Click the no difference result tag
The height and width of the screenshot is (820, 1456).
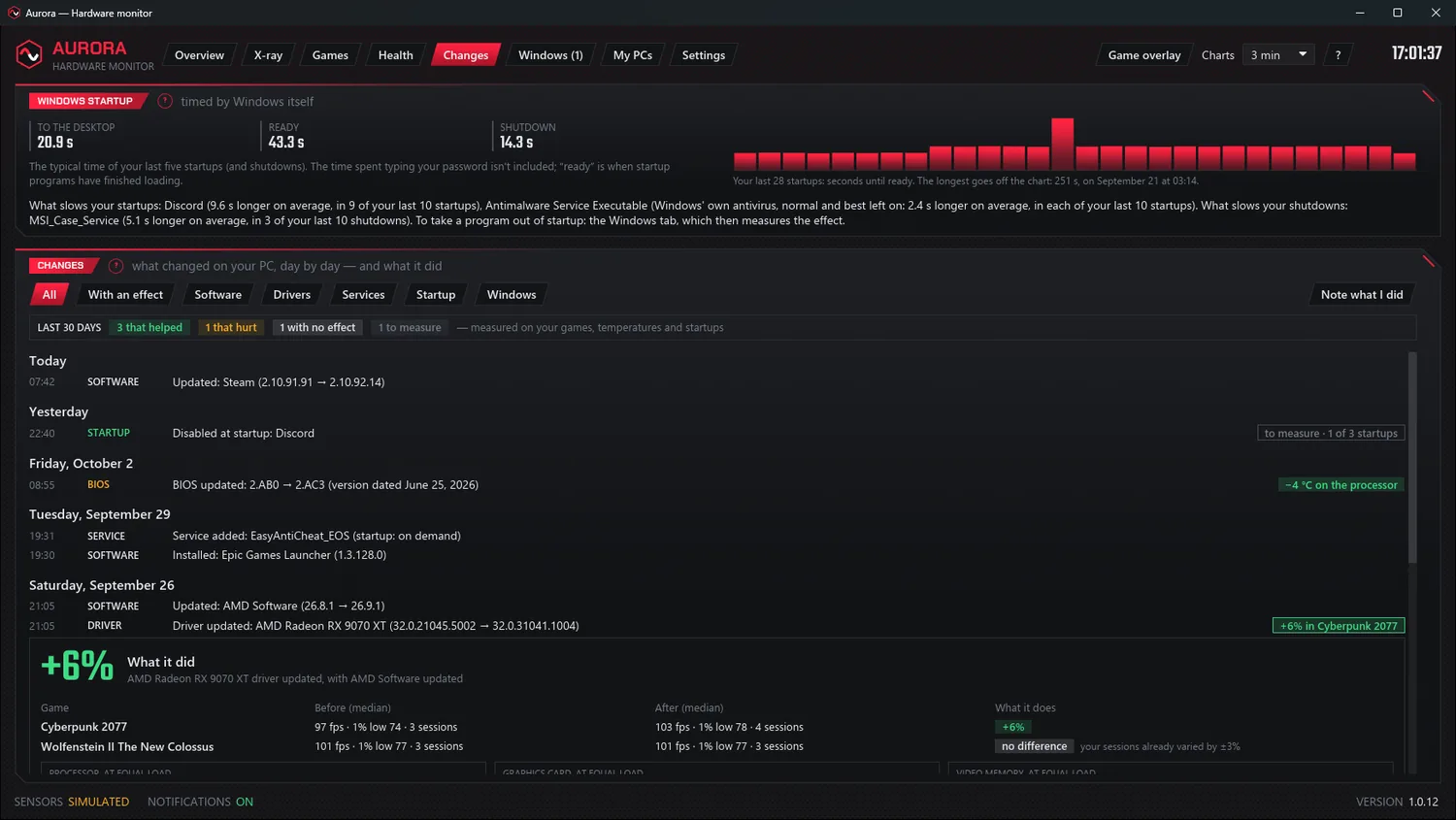pos(1035,746)
